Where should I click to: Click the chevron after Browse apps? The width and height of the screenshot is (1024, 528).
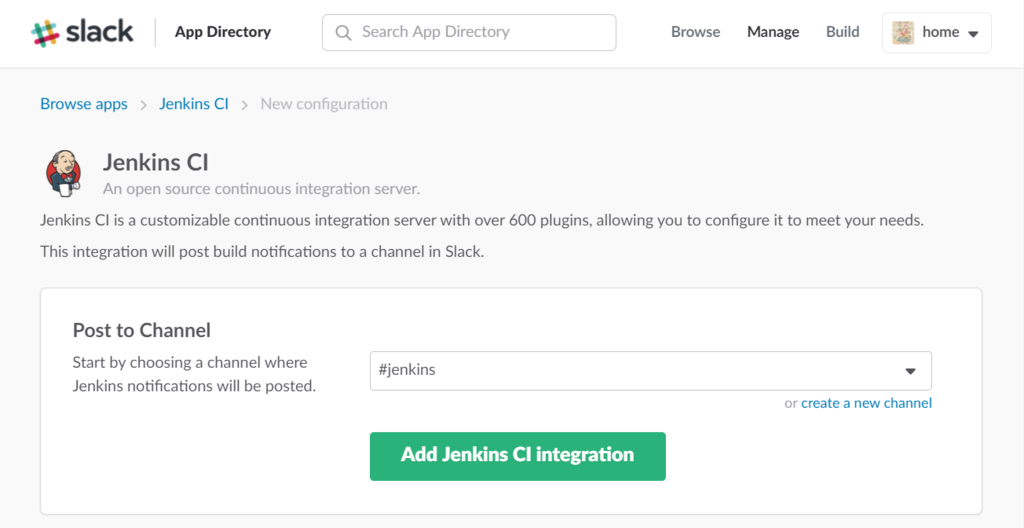[144, 104]
